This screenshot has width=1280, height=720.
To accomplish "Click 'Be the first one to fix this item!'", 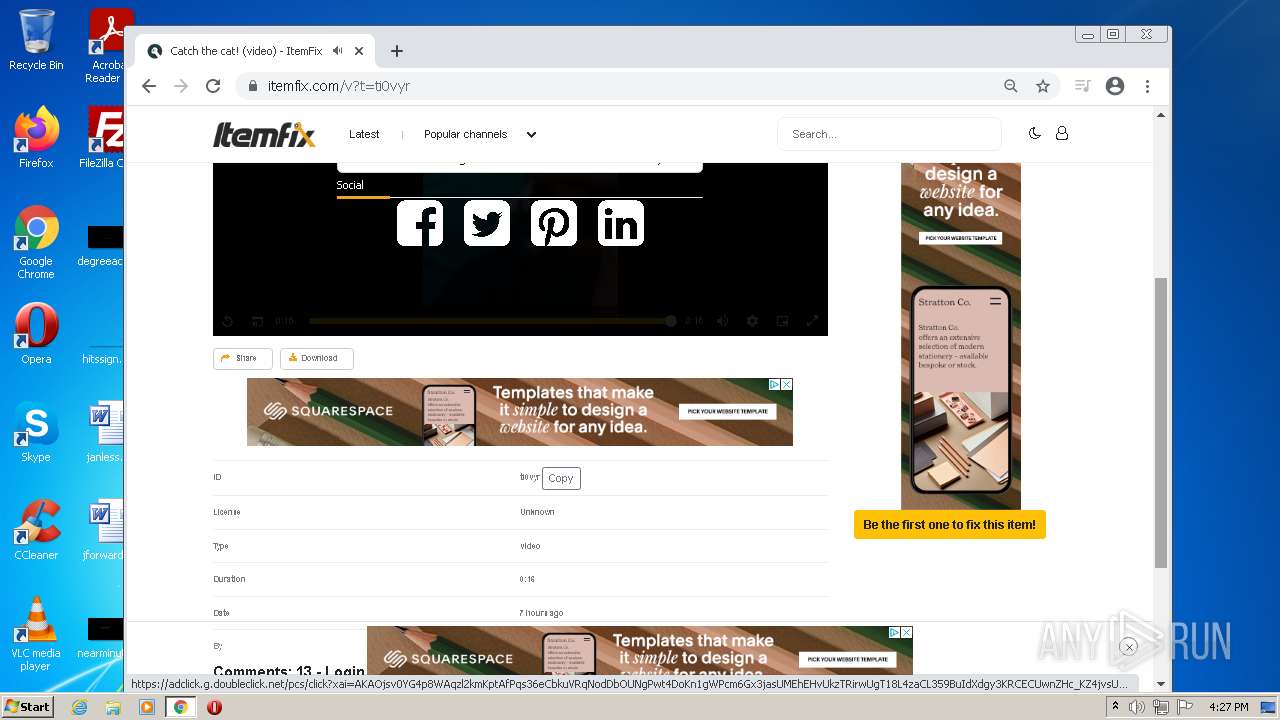I will pos(949,525).
